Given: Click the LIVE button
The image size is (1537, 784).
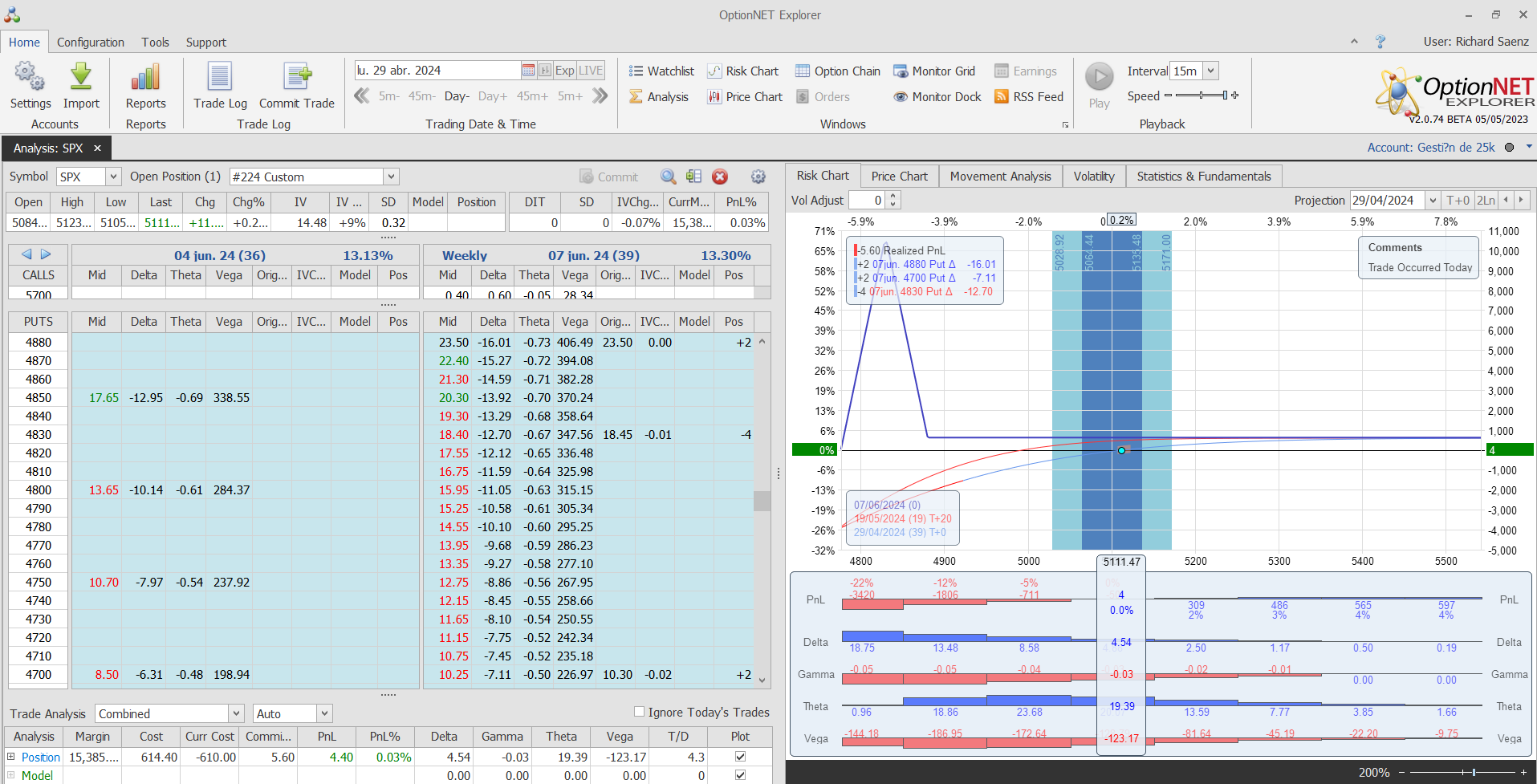Looking at the screenshot, I should [x=591, y=71].
